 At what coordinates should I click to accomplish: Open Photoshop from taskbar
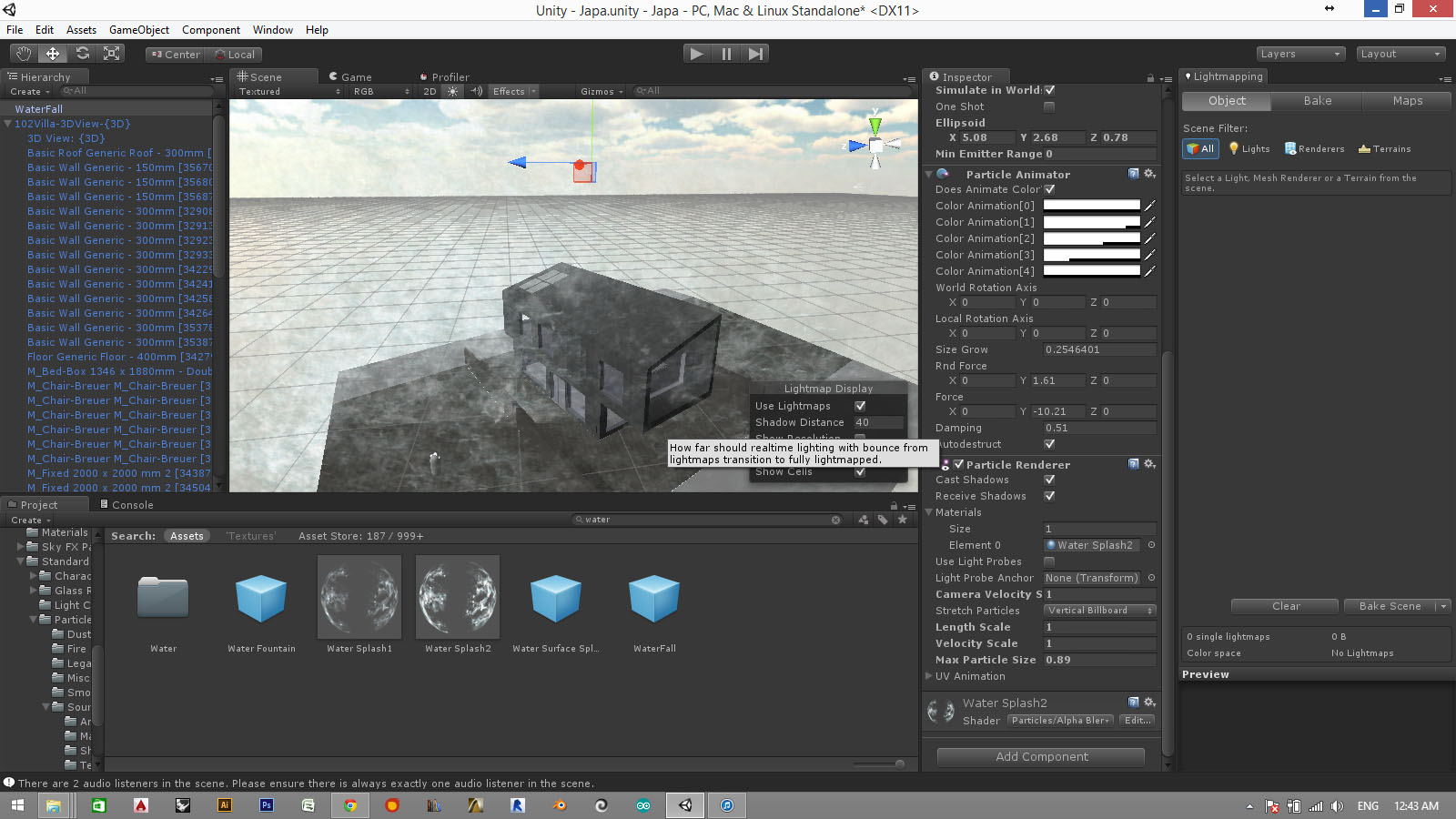(267, 805)
